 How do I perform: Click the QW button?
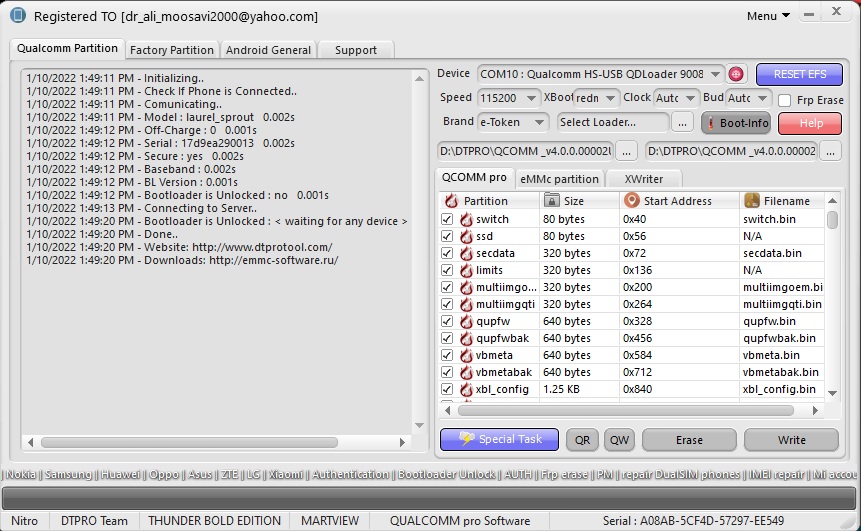click(x=619, y=440)
